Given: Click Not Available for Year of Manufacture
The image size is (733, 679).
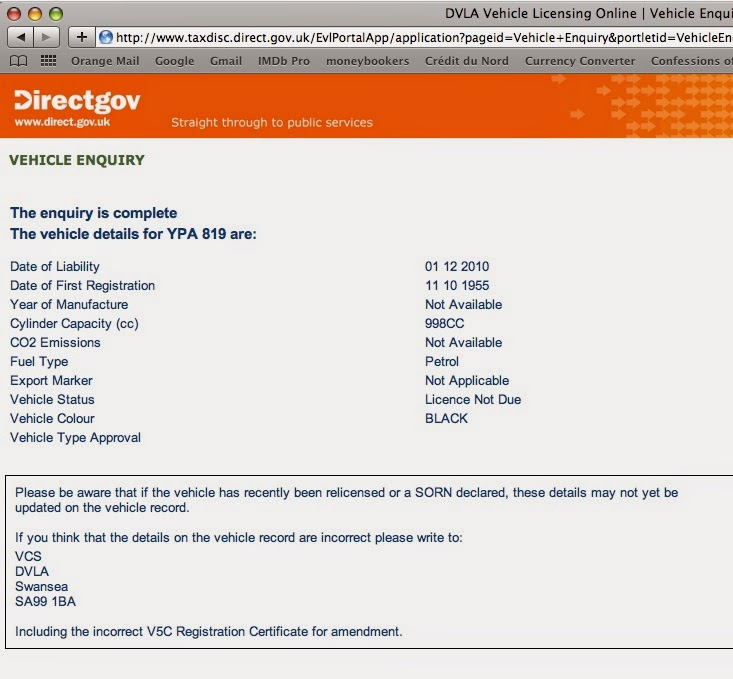Looking at the screenshot, I should (463, 304).
